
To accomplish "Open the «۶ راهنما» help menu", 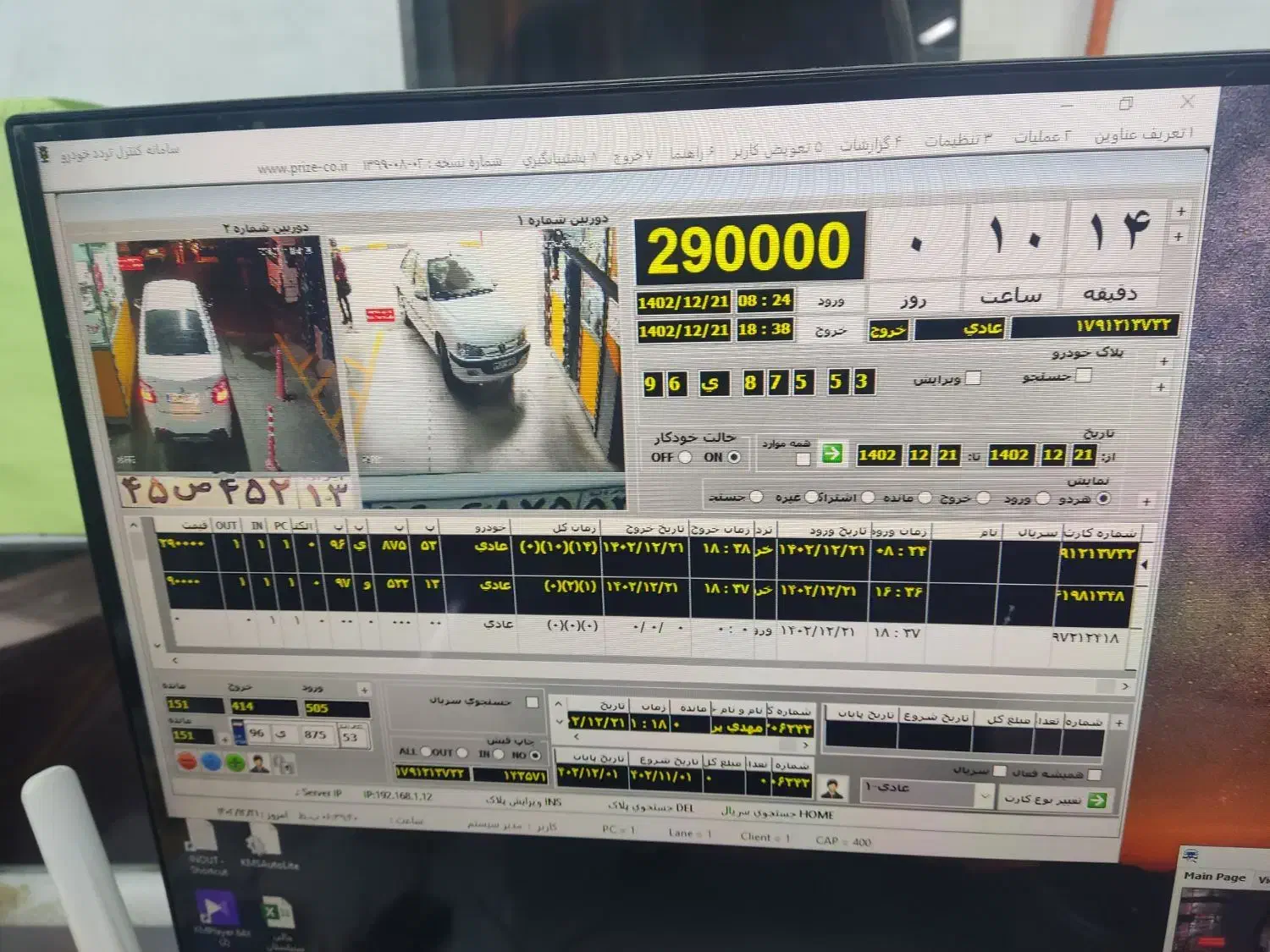I will (x=693, y=153).
